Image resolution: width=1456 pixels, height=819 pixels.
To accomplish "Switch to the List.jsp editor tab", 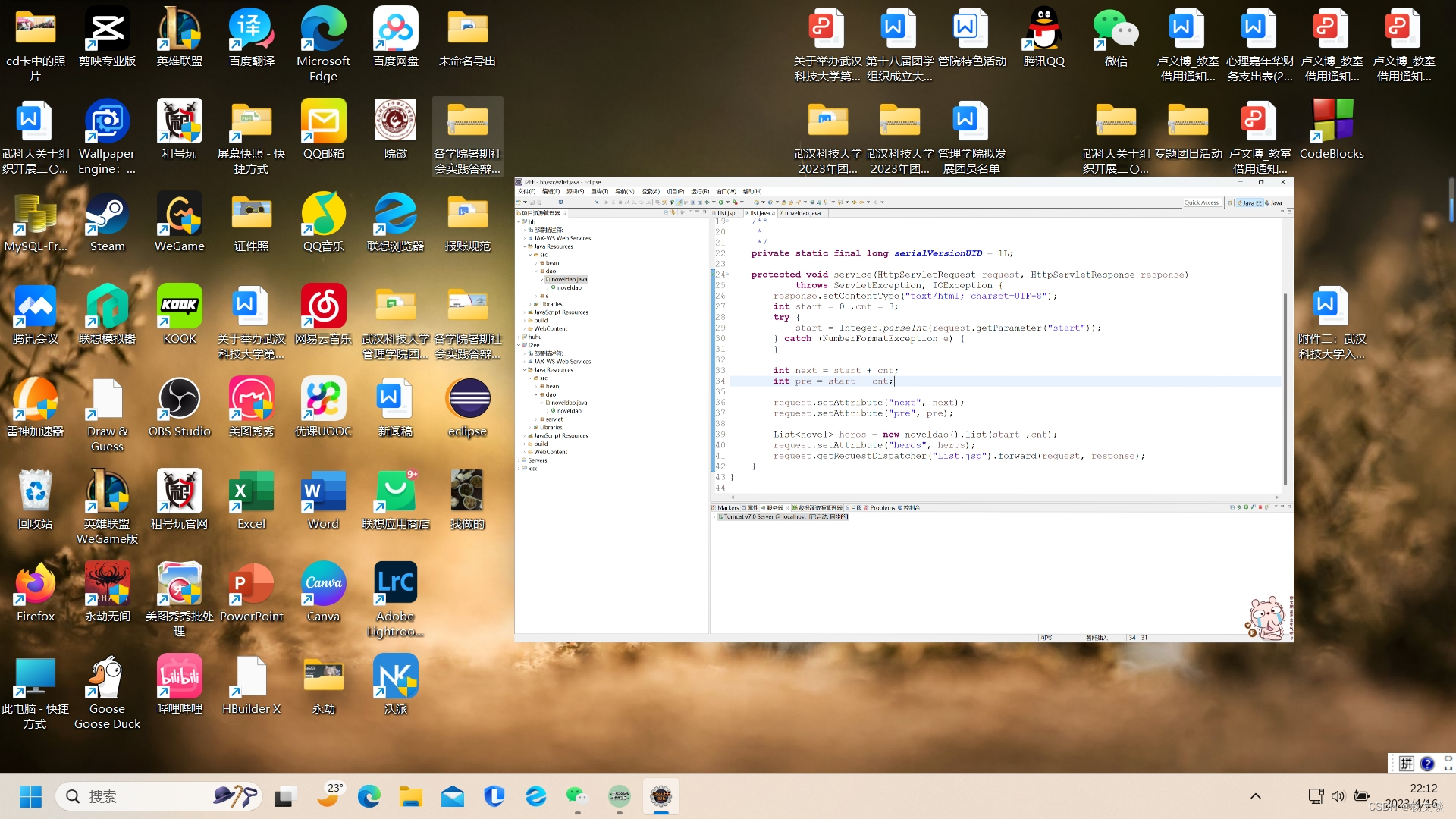I will pyautogui.click(x=726, y=213).
